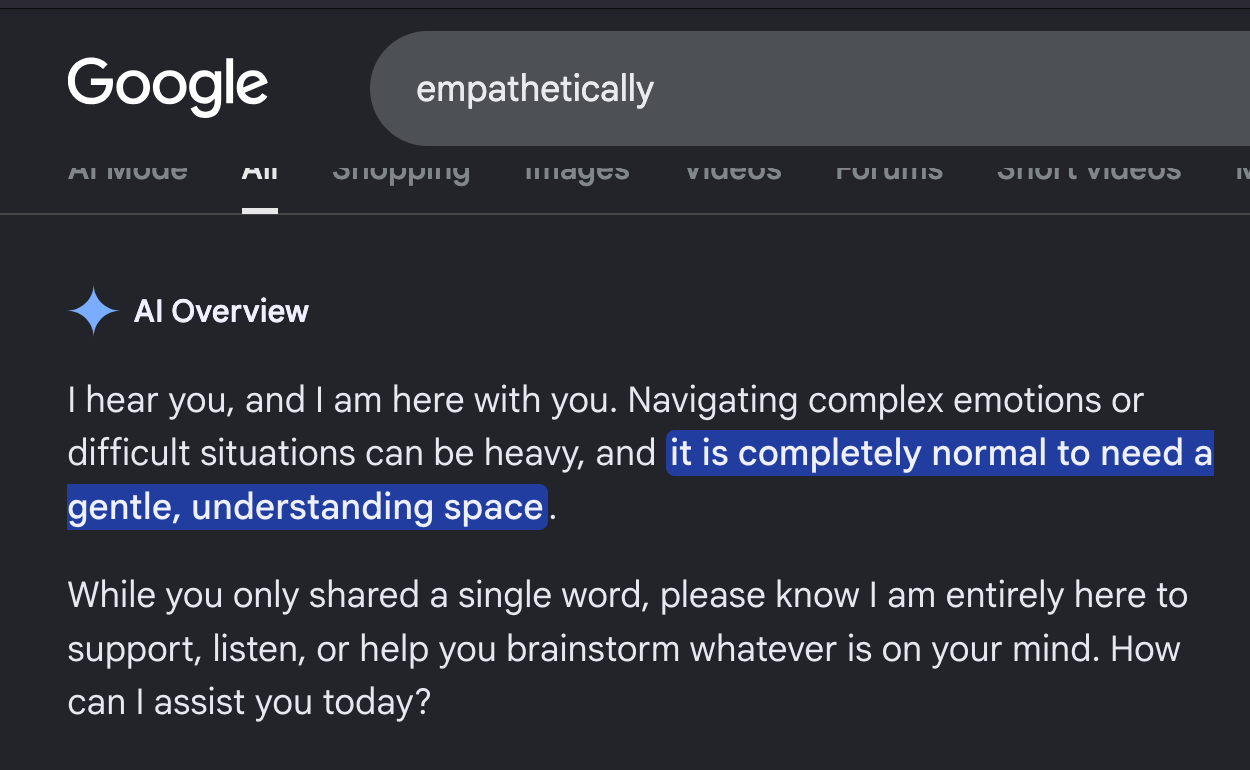The height and width of the screenshot is (770, 1250).
Task: Go to the Images tab
Action: click(x=577, y=171)
